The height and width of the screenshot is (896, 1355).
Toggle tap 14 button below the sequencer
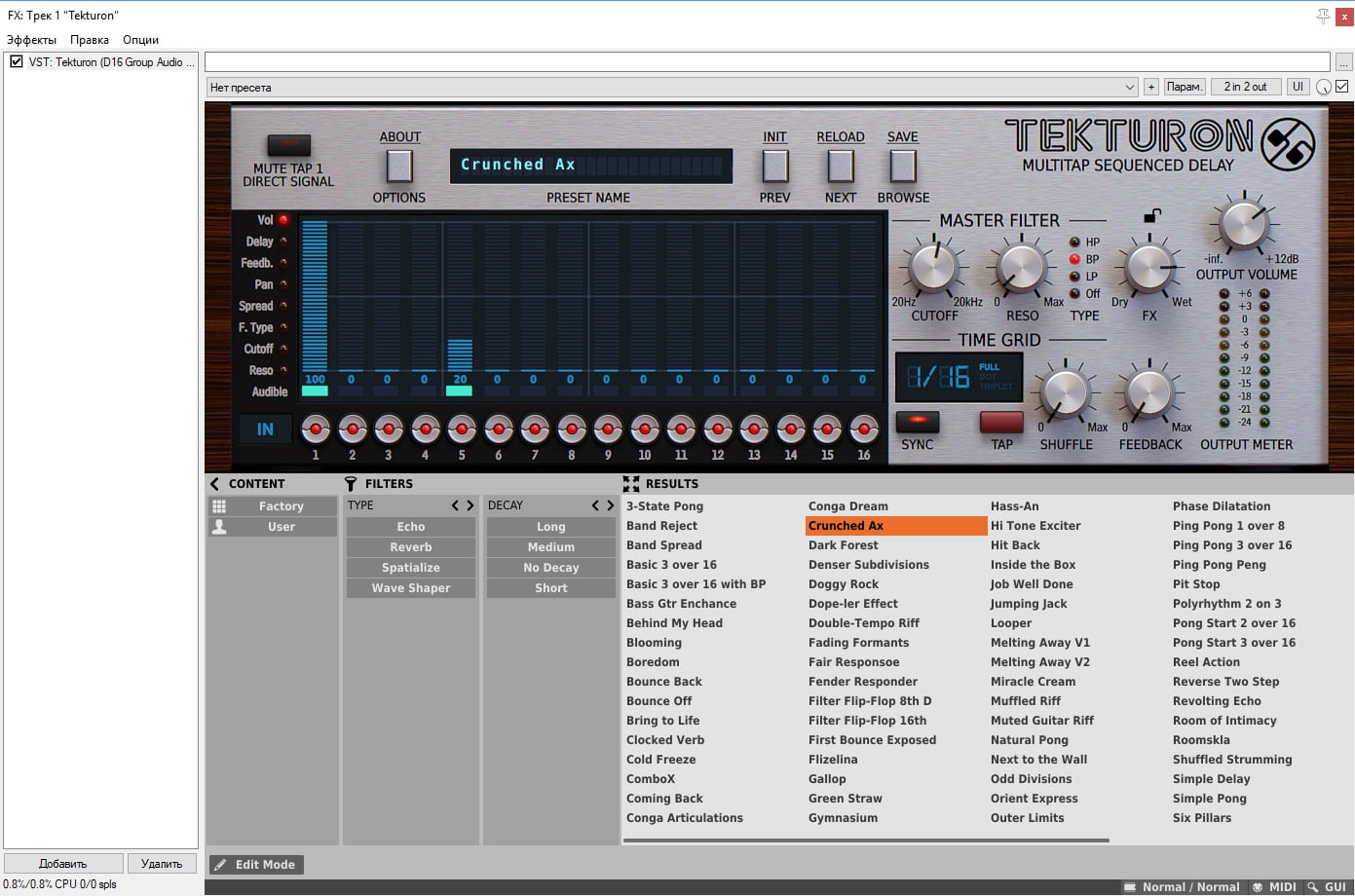pyautogui.click(x=790, y=429)
